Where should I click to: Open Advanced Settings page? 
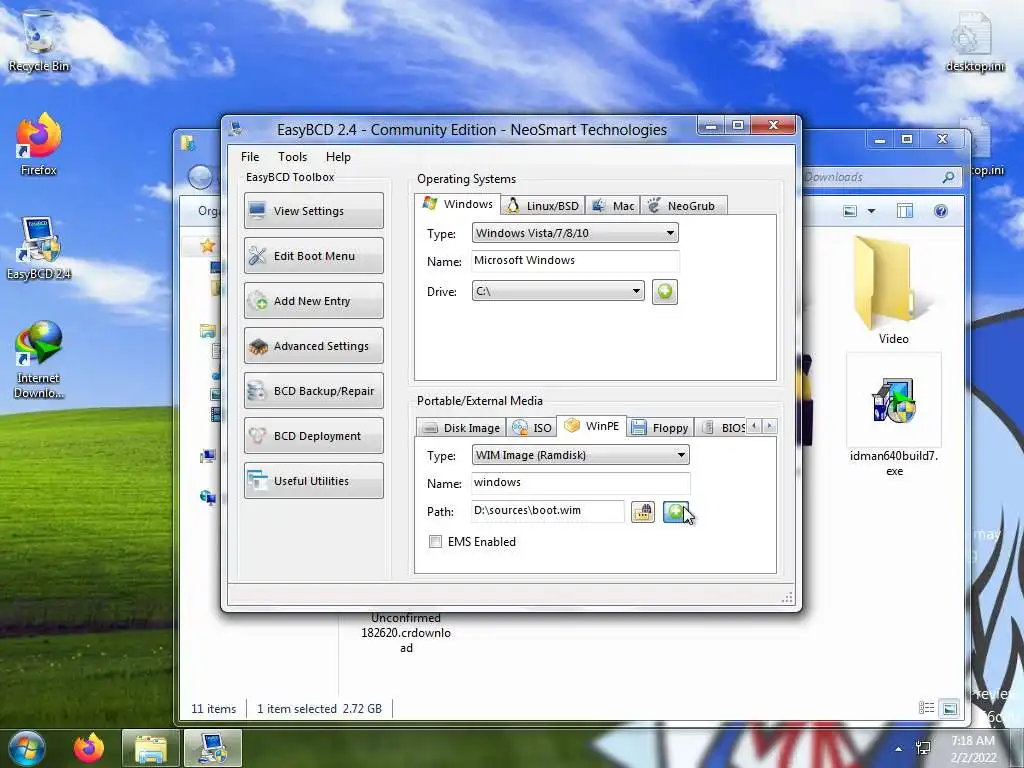pyautogui.click(x=313, y=345)
